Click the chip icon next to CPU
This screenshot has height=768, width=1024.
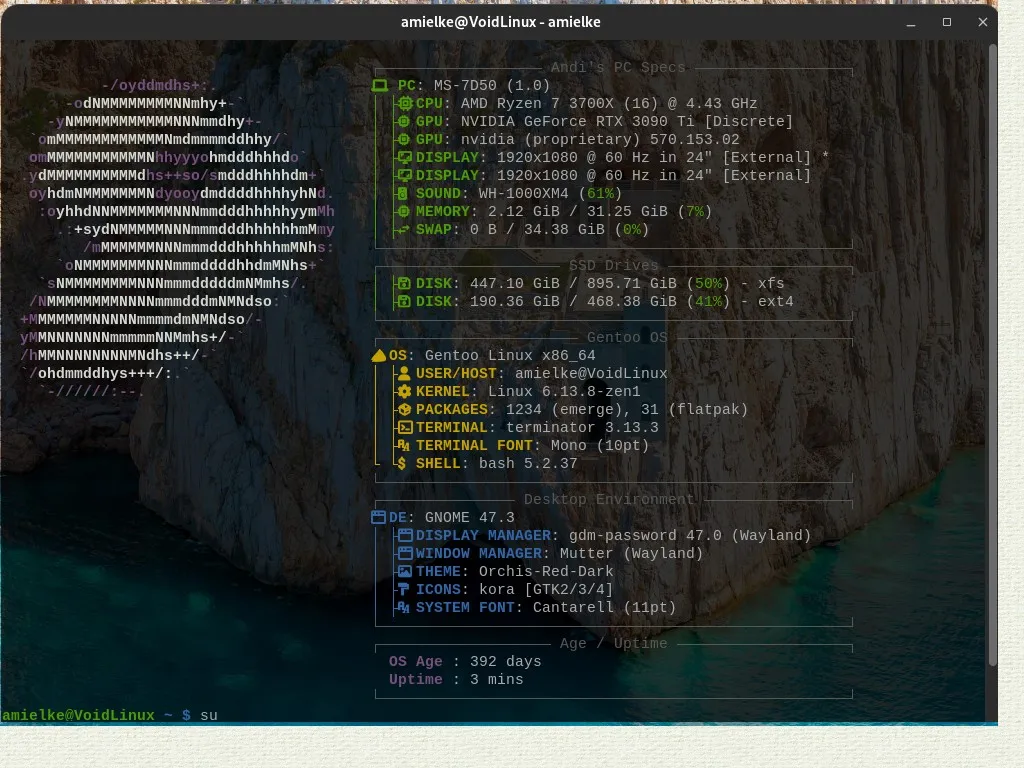[x=405, y=104]
